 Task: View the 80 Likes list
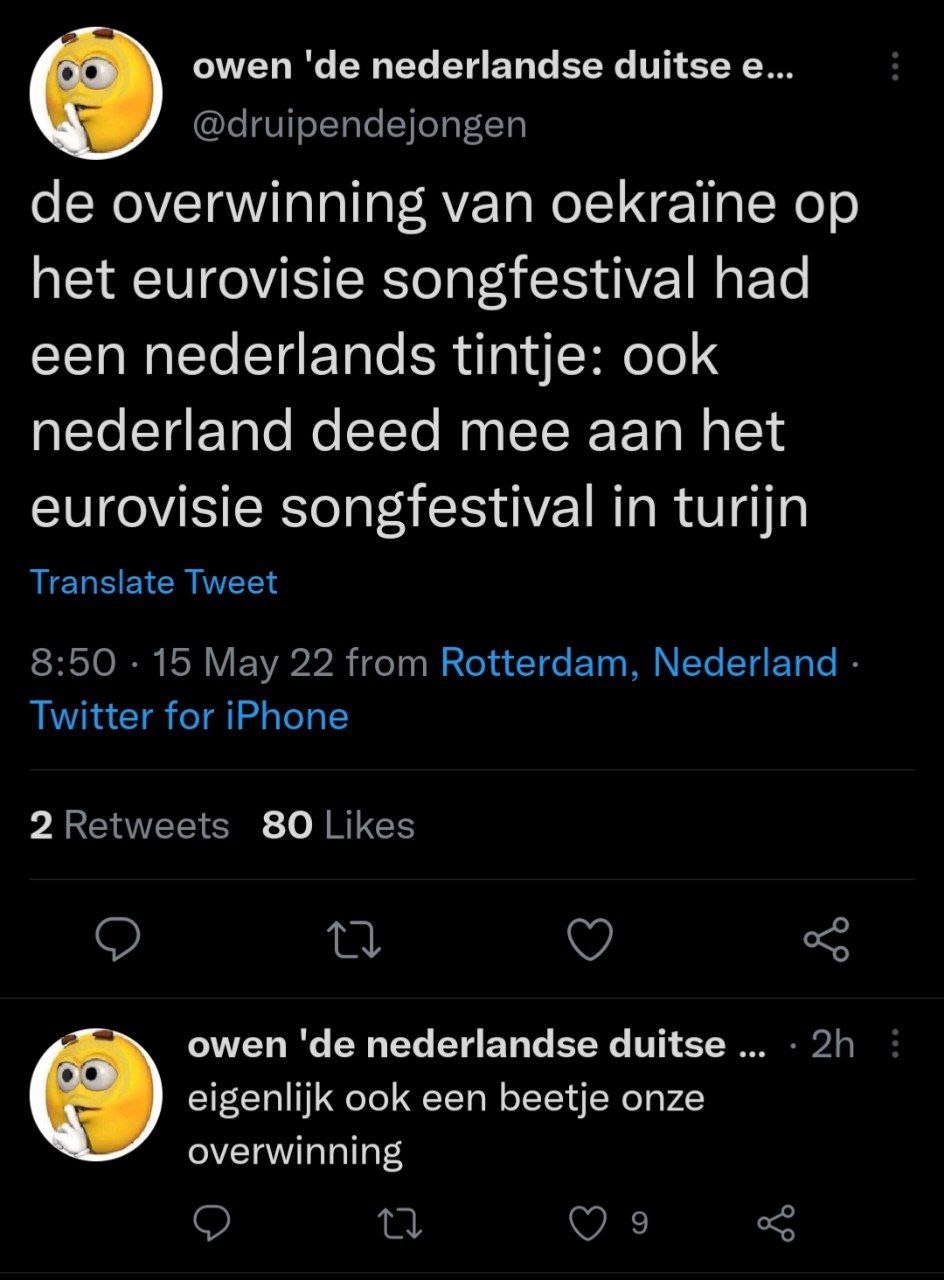[x=338, y=826]
